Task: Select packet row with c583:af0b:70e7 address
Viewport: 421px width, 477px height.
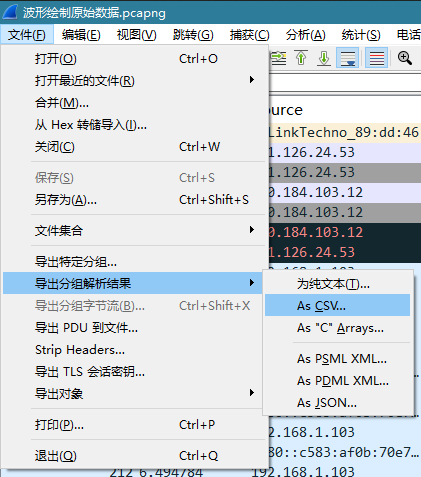Action: click(x=345, y=452)
